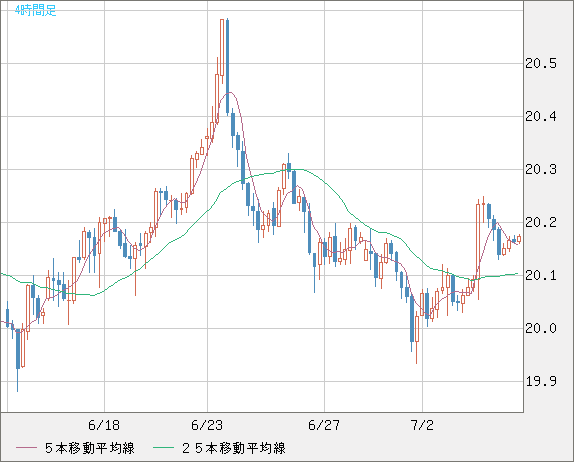574x462 pixels.
Task: Select the 20.1 price axis label
Action: (x=541, y=275)
